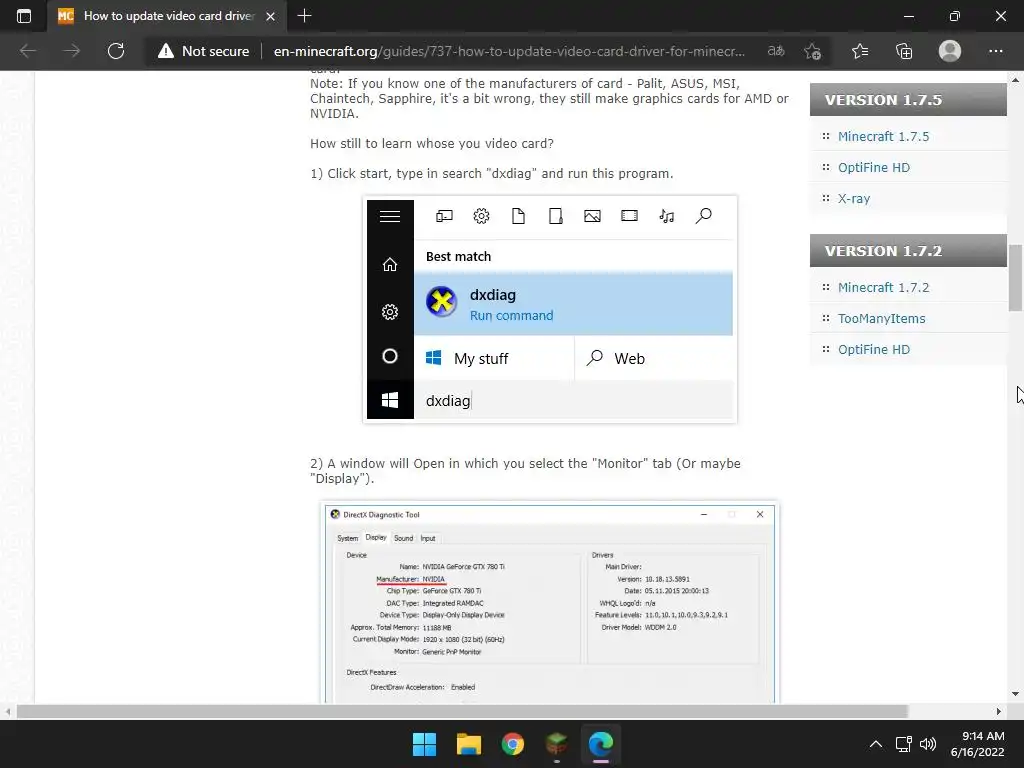Open network status tray icon

904,744
